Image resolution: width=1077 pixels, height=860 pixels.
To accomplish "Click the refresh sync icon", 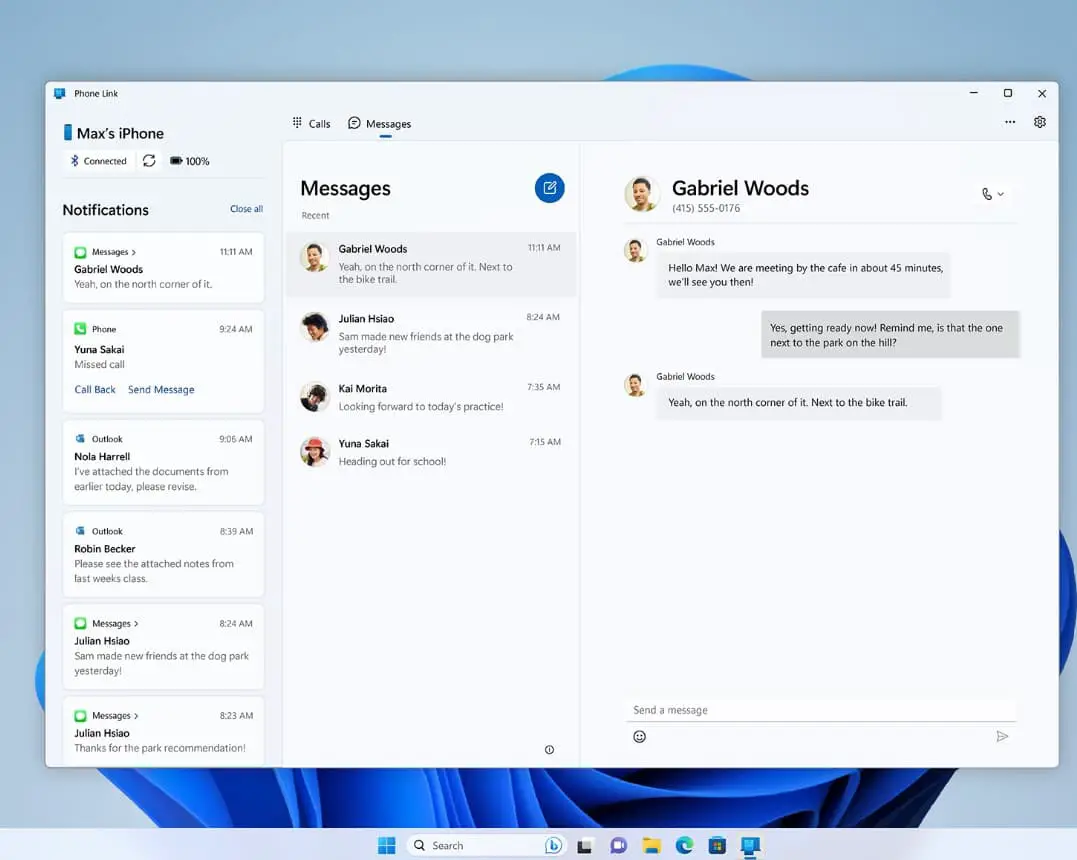I will (x=149, y=161).
